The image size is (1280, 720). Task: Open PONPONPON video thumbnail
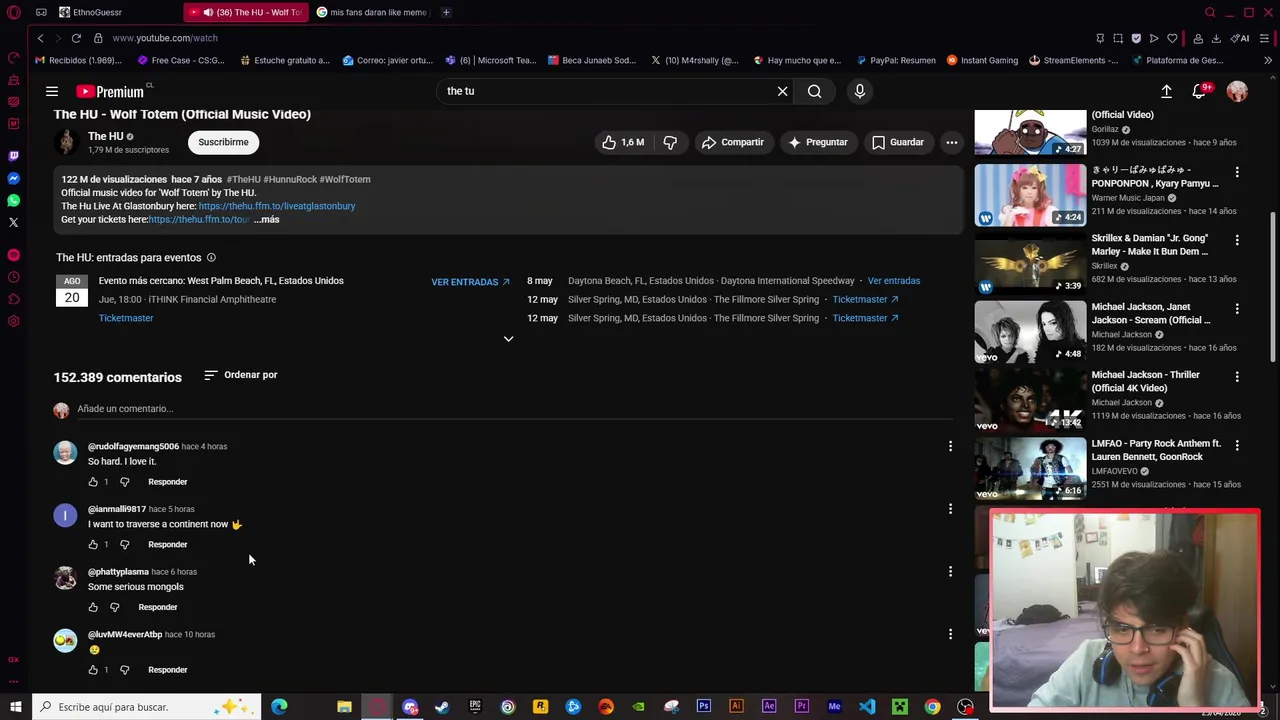pyautogui.click(x=1030, y=194)
